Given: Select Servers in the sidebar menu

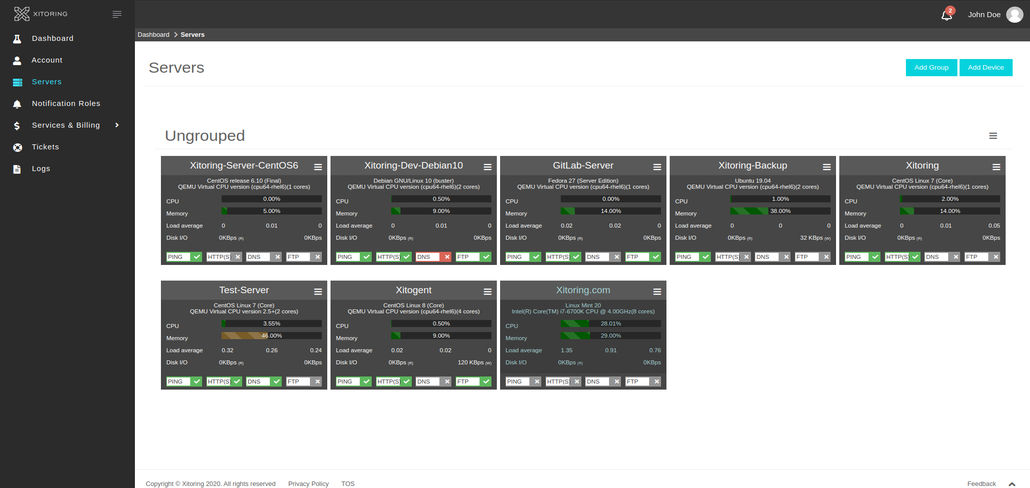Looking at the screenshot, I should pyautogui.click(x=47, y=82).
